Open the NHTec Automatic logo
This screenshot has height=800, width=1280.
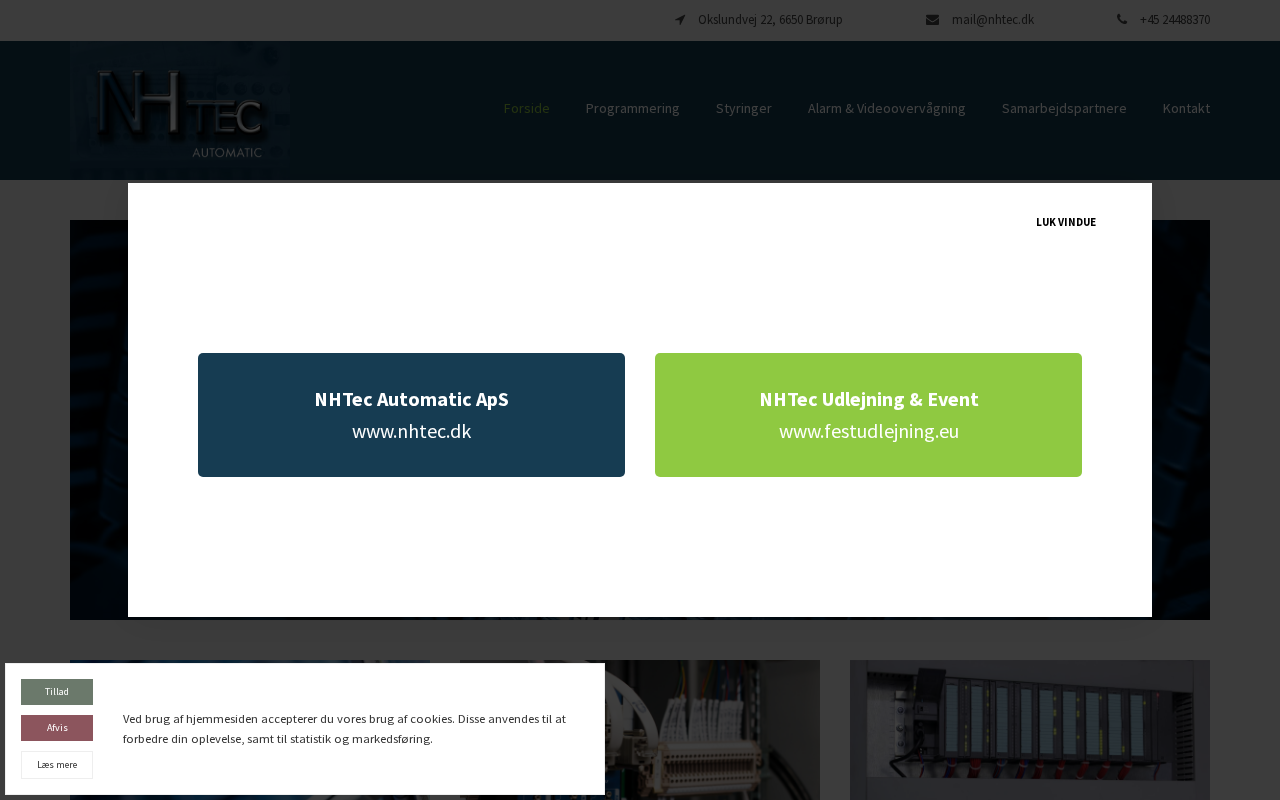click(x=182, y=111)
